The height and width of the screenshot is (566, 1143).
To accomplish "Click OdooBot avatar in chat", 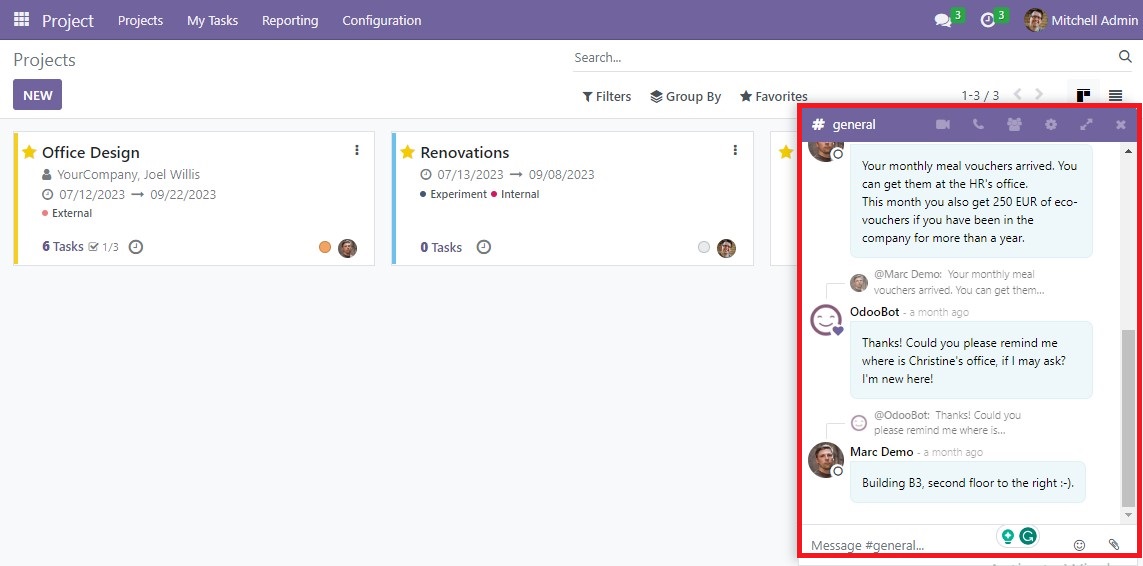I will (x=827, y=320).
